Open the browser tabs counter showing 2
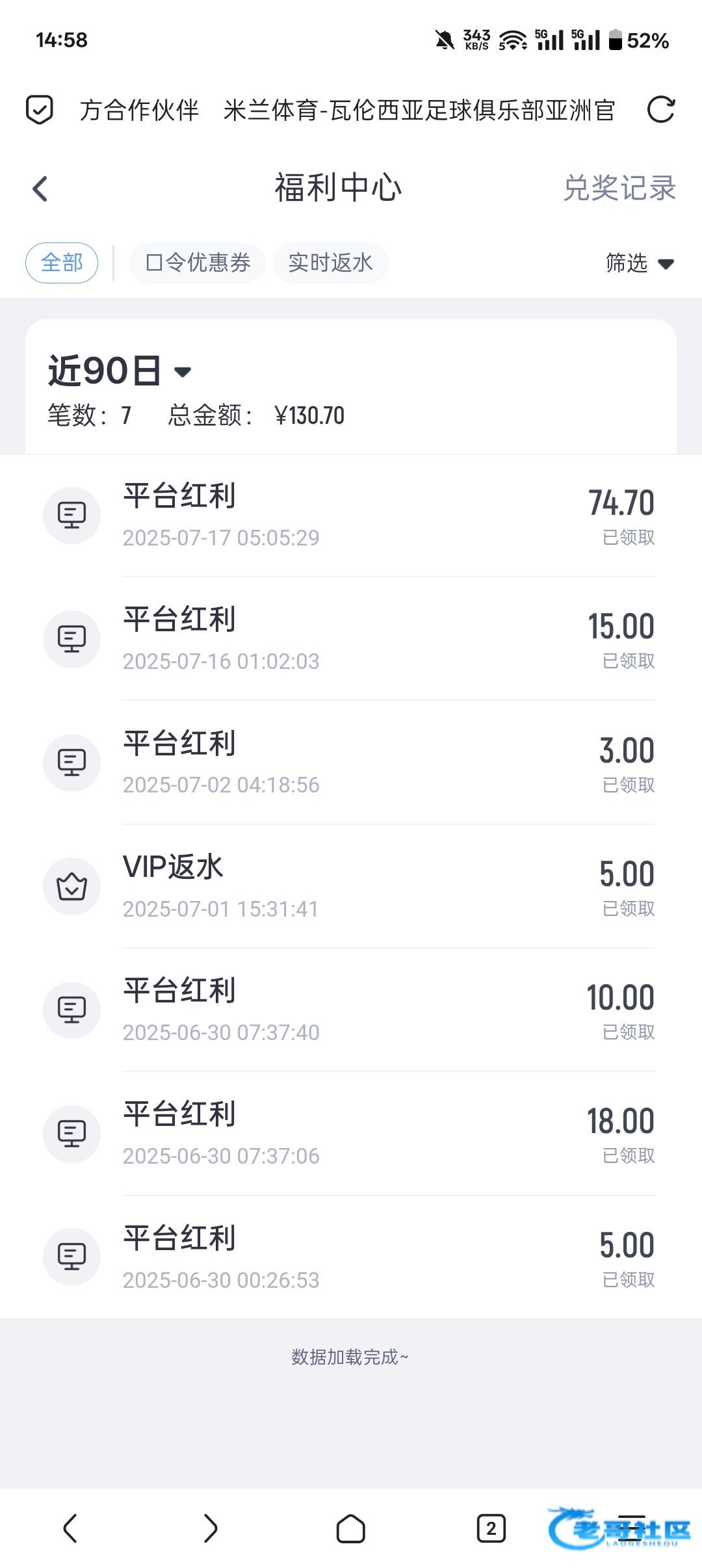The width and height of the screenshot is (702, 1568). coord(491,1528)
